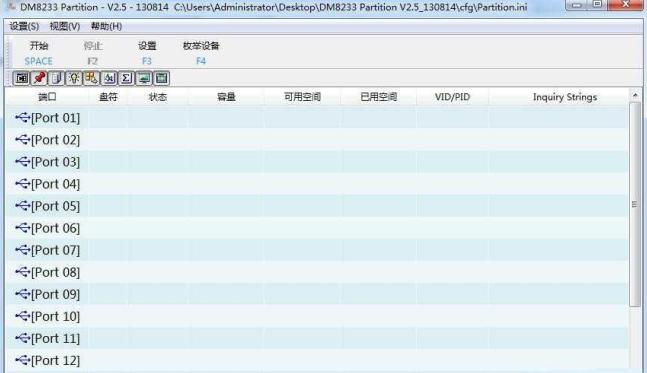
Task: Click the 停止 F2 stop button
Action: tap(93, 53)
